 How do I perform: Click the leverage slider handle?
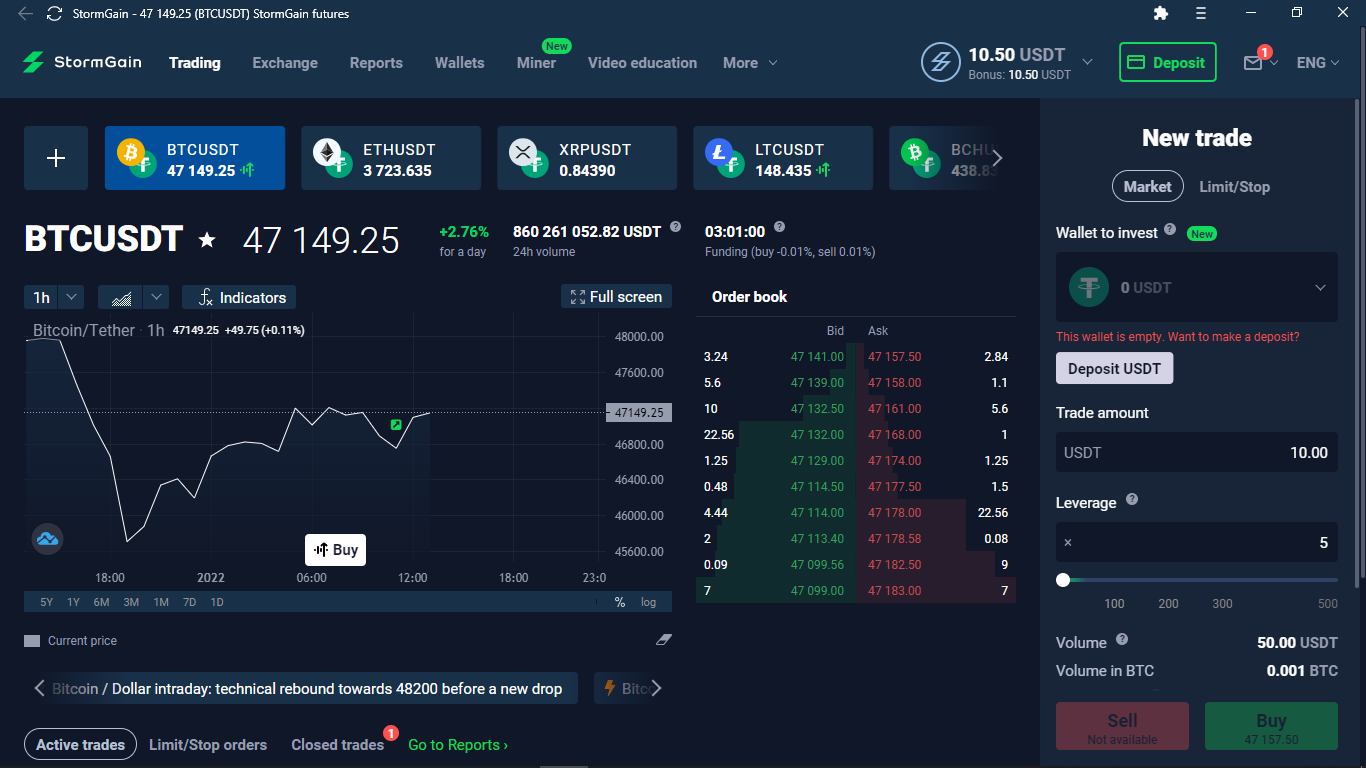coord(1063,580)
